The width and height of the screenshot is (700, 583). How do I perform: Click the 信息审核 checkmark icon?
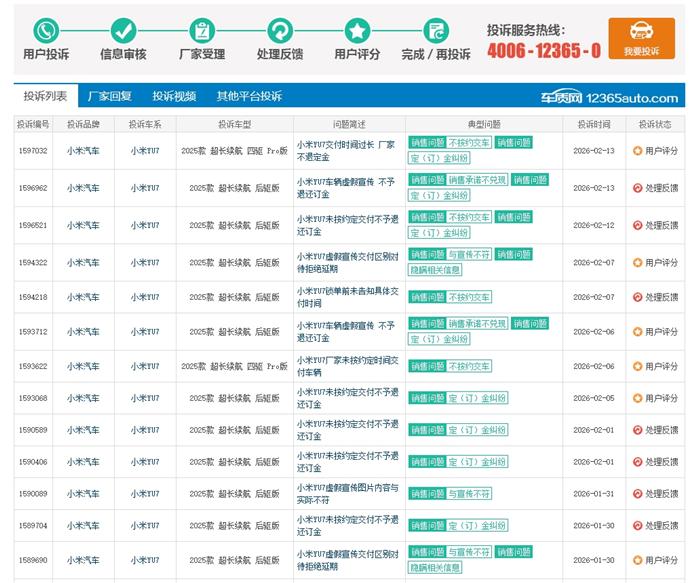click(123, 30)
